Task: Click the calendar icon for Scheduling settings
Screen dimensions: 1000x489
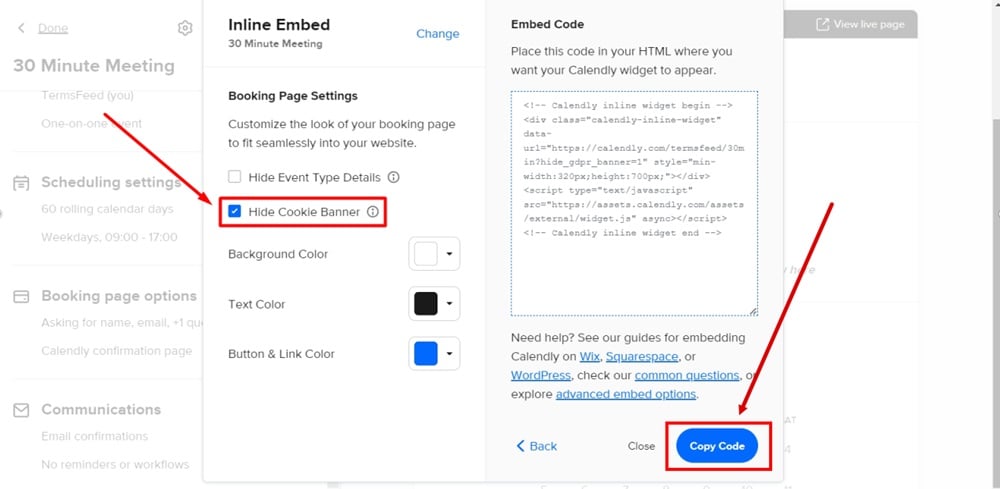Action: coord(21,183)
